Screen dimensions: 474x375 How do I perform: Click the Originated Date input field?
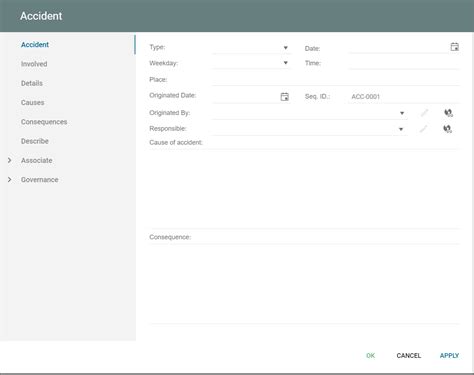[x=245, y=97]
